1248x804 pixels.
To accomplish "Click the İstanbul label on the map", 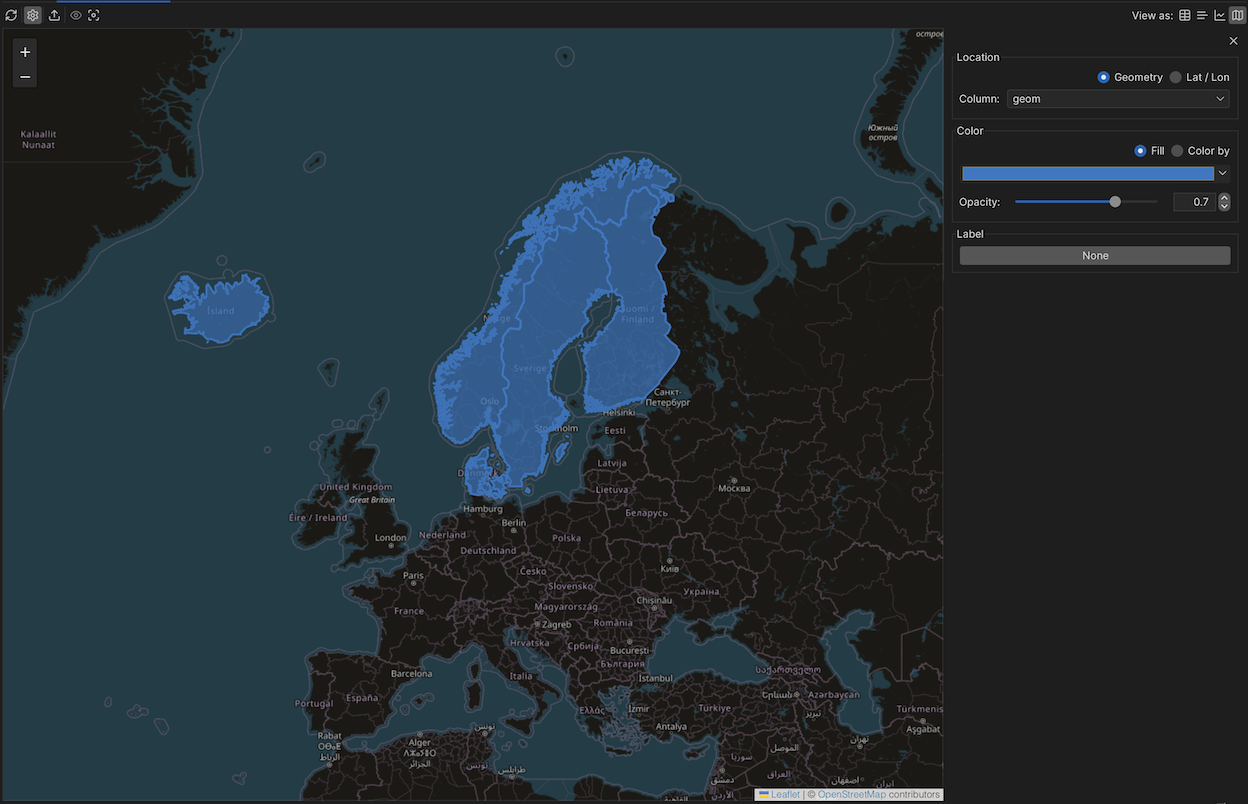I will pos(656,678).
